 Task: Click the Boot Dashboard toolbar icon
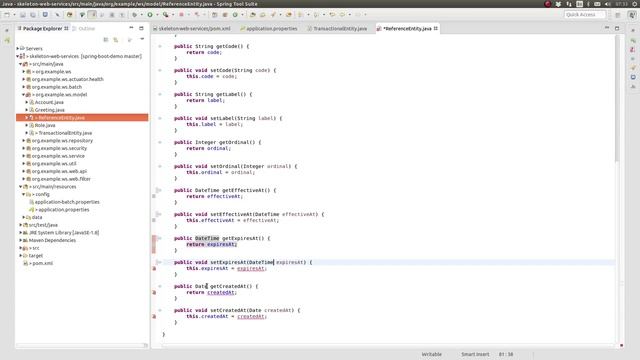pos(45,15)
